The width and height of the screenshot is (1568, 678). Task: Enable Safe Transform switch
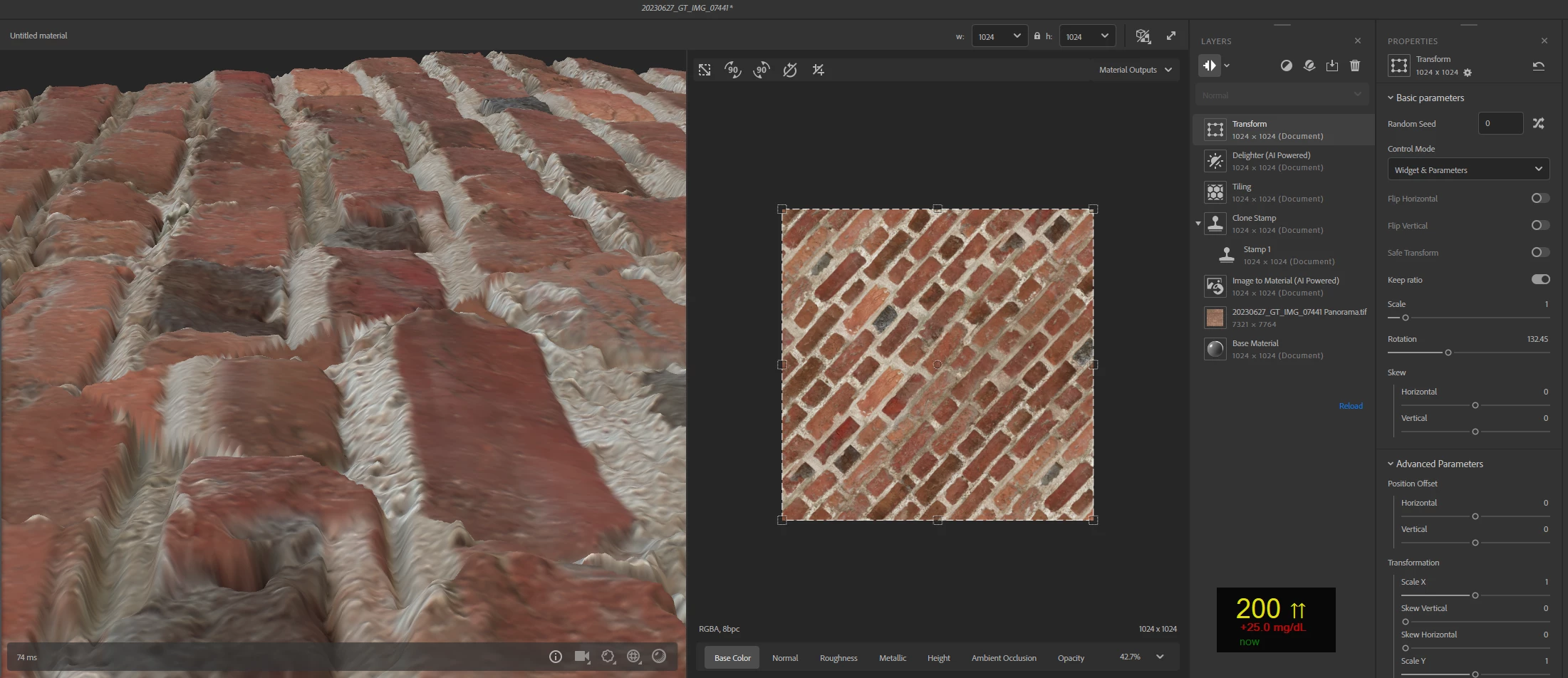(1540, 252)
